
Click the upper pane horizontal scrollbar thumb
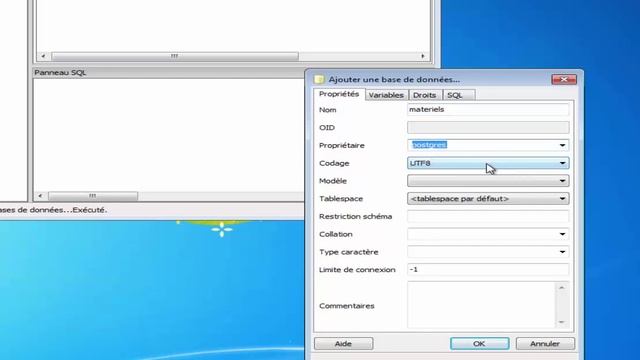coord(175,56)
